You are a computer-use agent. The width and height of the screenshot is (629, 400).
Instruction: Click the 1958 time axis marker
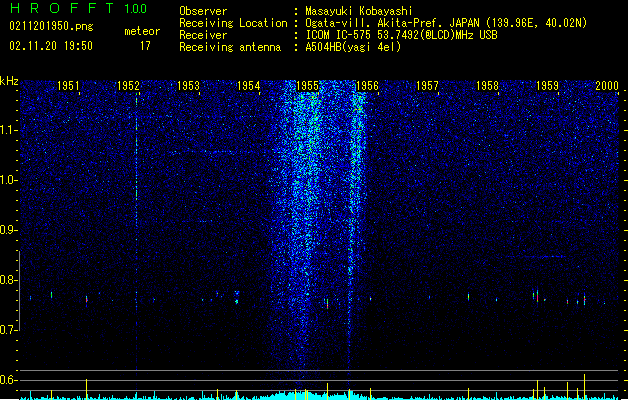[x=487, y=86]
